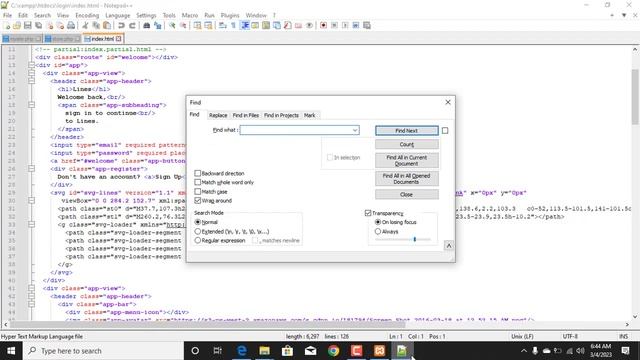Open the Find what history dropdown arrow

click(355, 130)
